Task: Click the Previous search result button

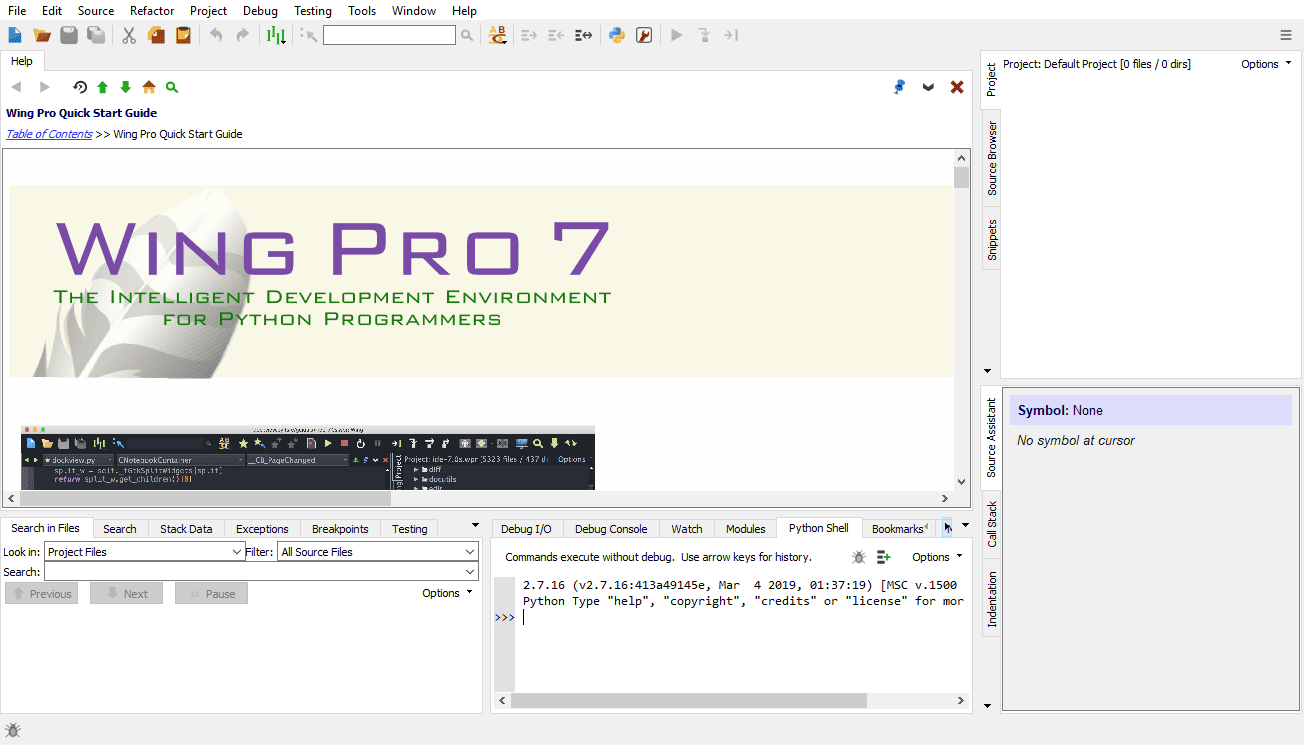Action: tap(42, 593)
